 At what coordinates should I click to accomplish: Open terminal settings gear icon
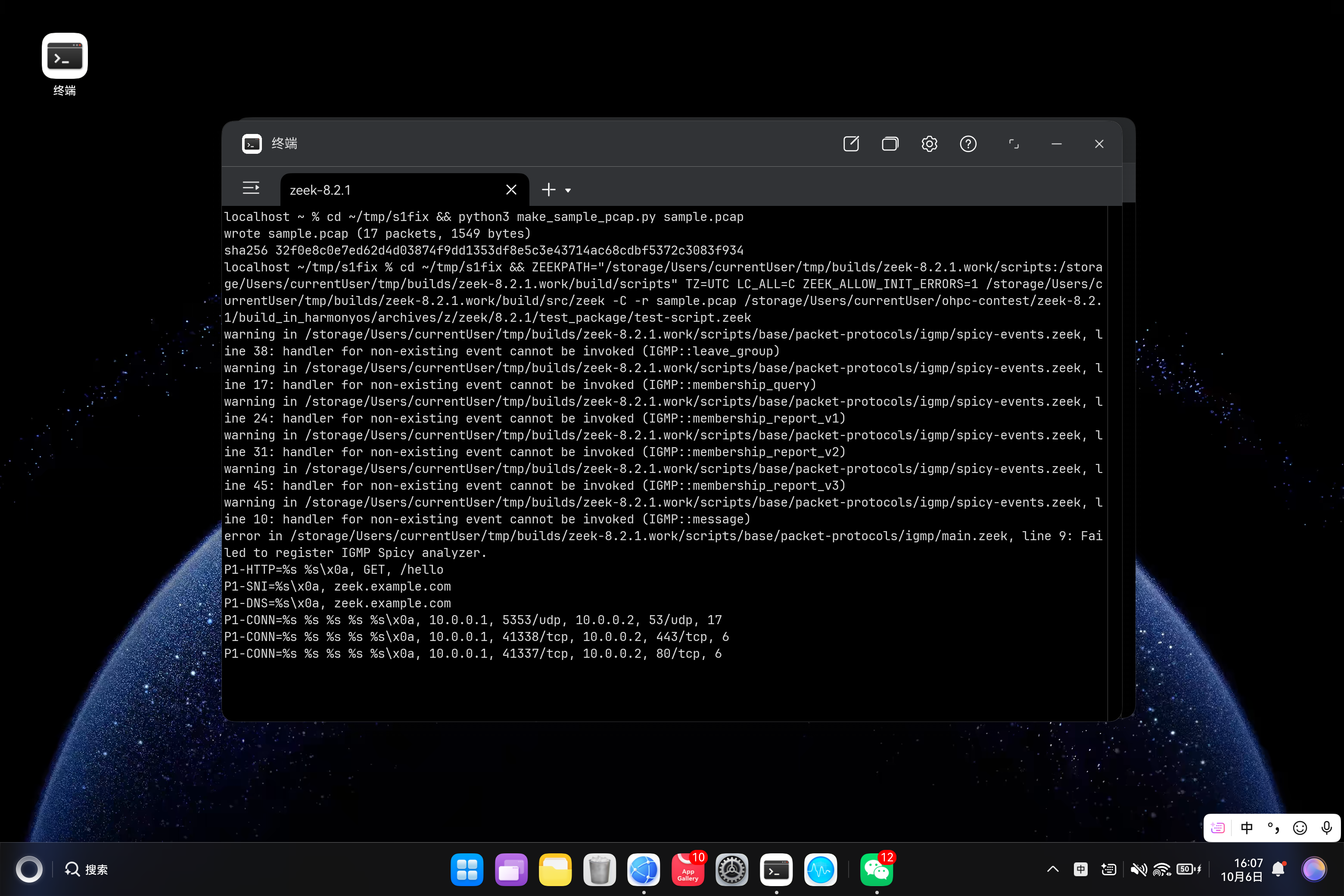tap(929, 143)
